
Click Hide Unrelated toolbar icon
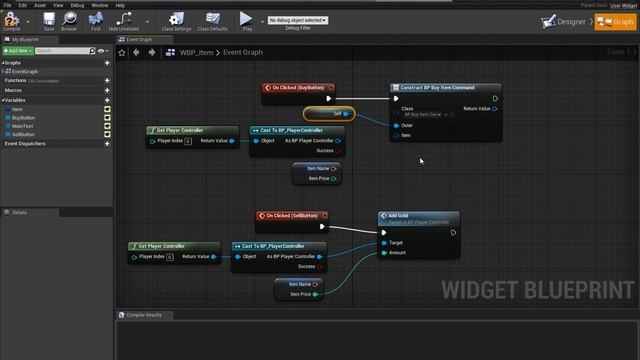point(124,21)
